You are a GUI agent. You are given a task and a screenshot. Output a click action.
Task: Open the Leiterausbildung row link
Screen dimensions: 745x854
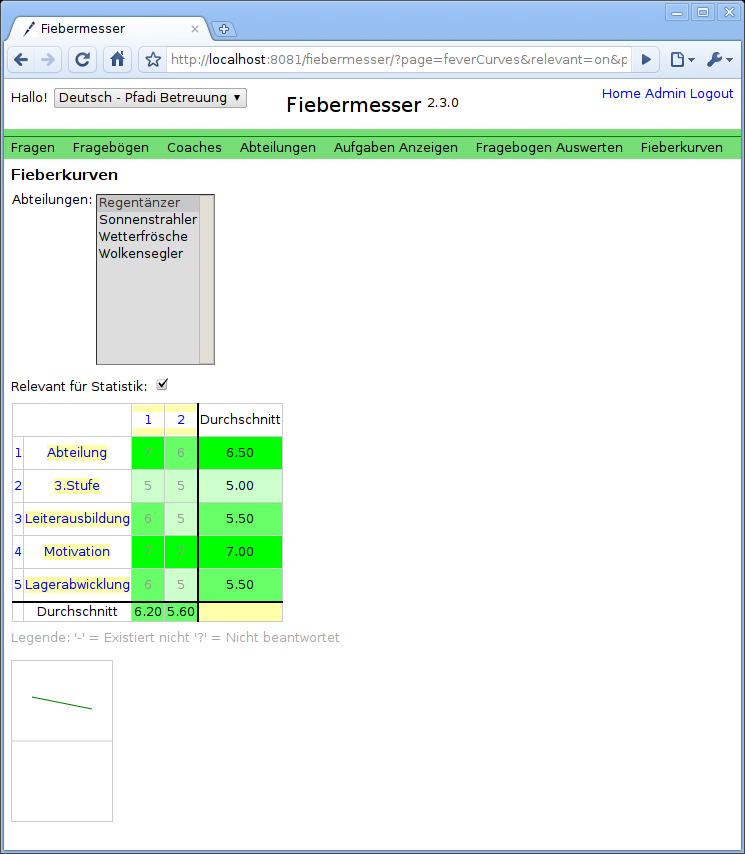77,518
